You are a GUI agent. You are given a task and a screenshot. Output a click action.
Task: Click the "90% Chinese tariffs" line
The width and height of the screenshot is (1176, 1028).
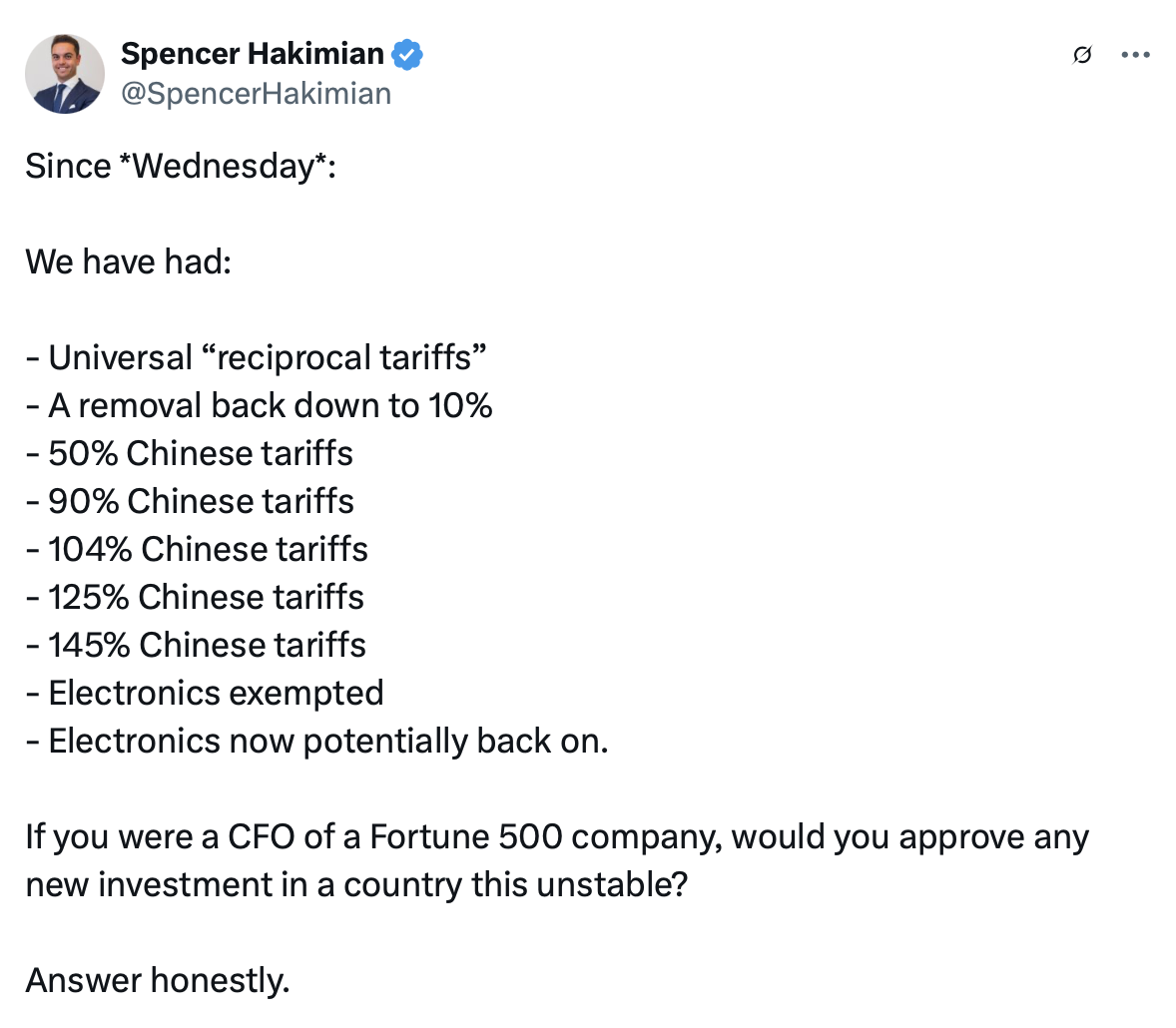click(190, 501)
